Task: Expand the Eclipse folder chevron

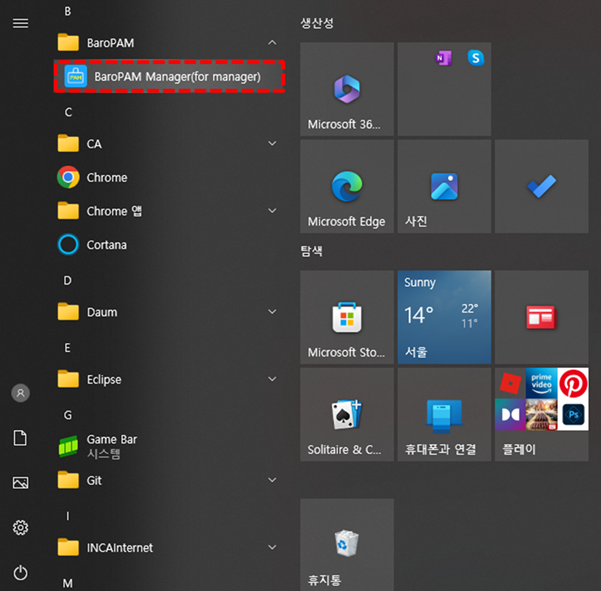Action: 272,379
